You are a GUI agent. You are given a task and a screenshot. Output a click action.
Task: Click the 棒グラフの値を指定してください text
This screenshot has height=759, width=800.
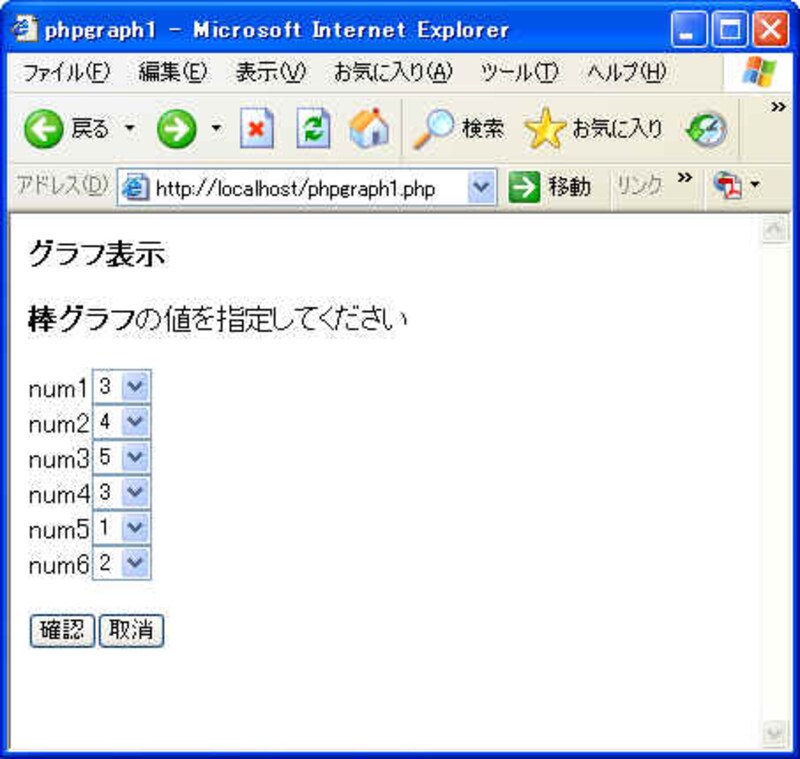(217, 319)
